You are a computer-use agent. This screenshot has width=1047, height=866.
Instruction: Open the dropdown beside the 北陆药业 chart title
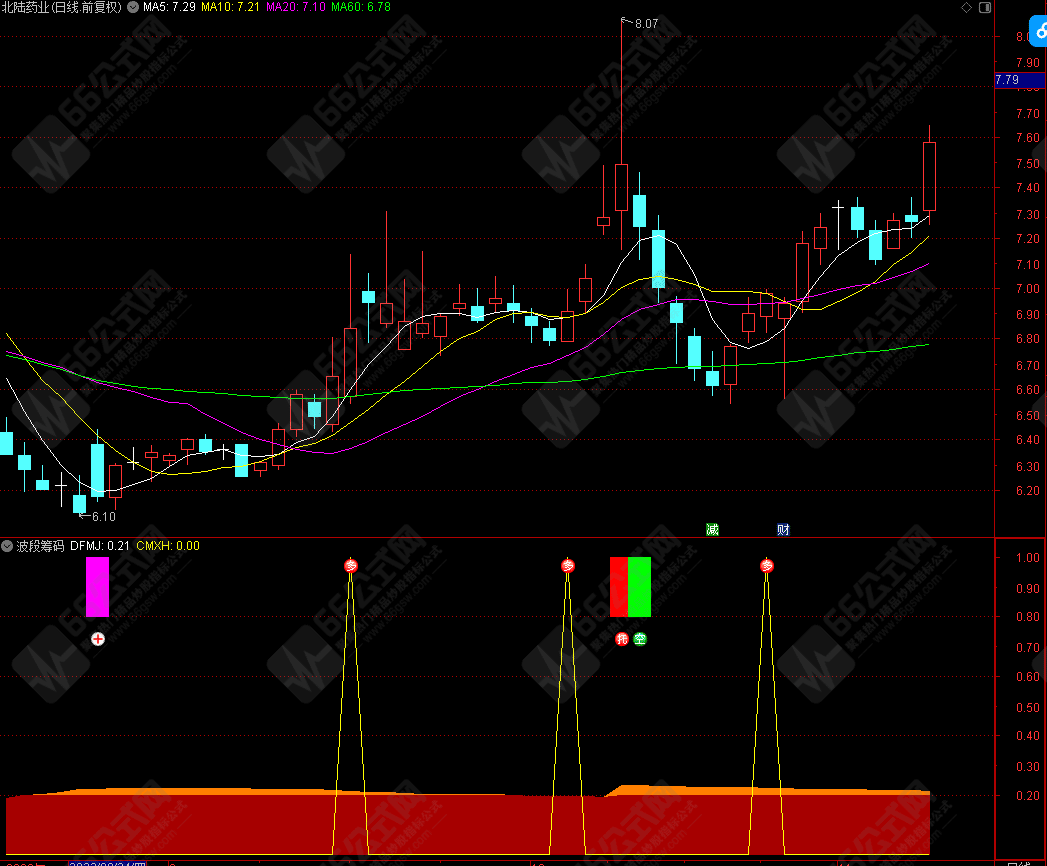coord(133,7)
